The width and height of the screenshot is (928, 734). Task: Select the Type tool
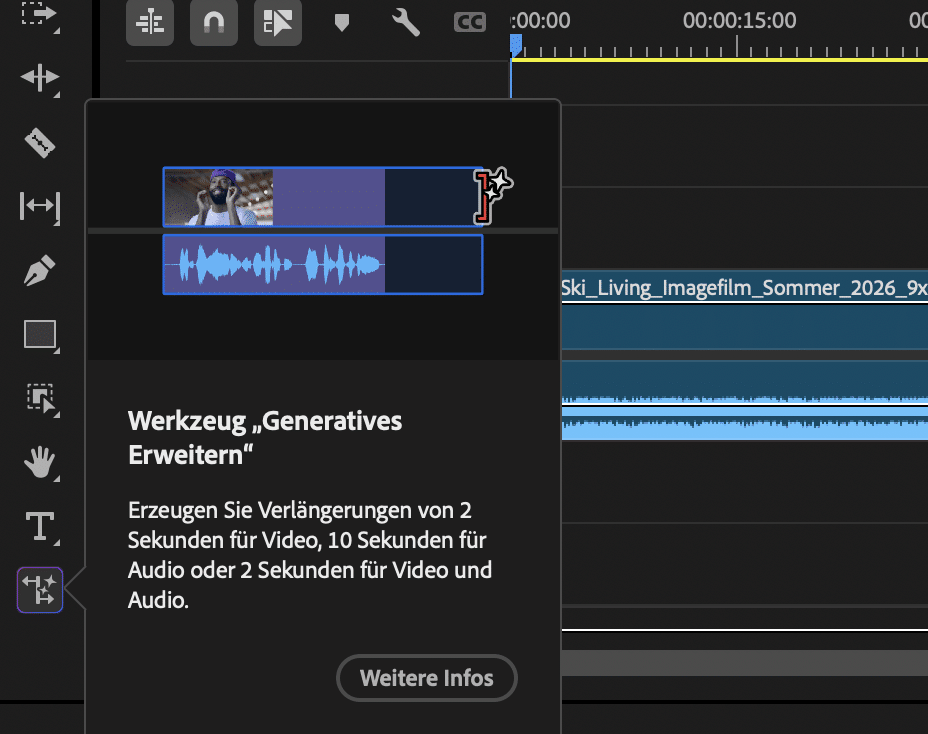pyautogui.click(x=40, y=526)
